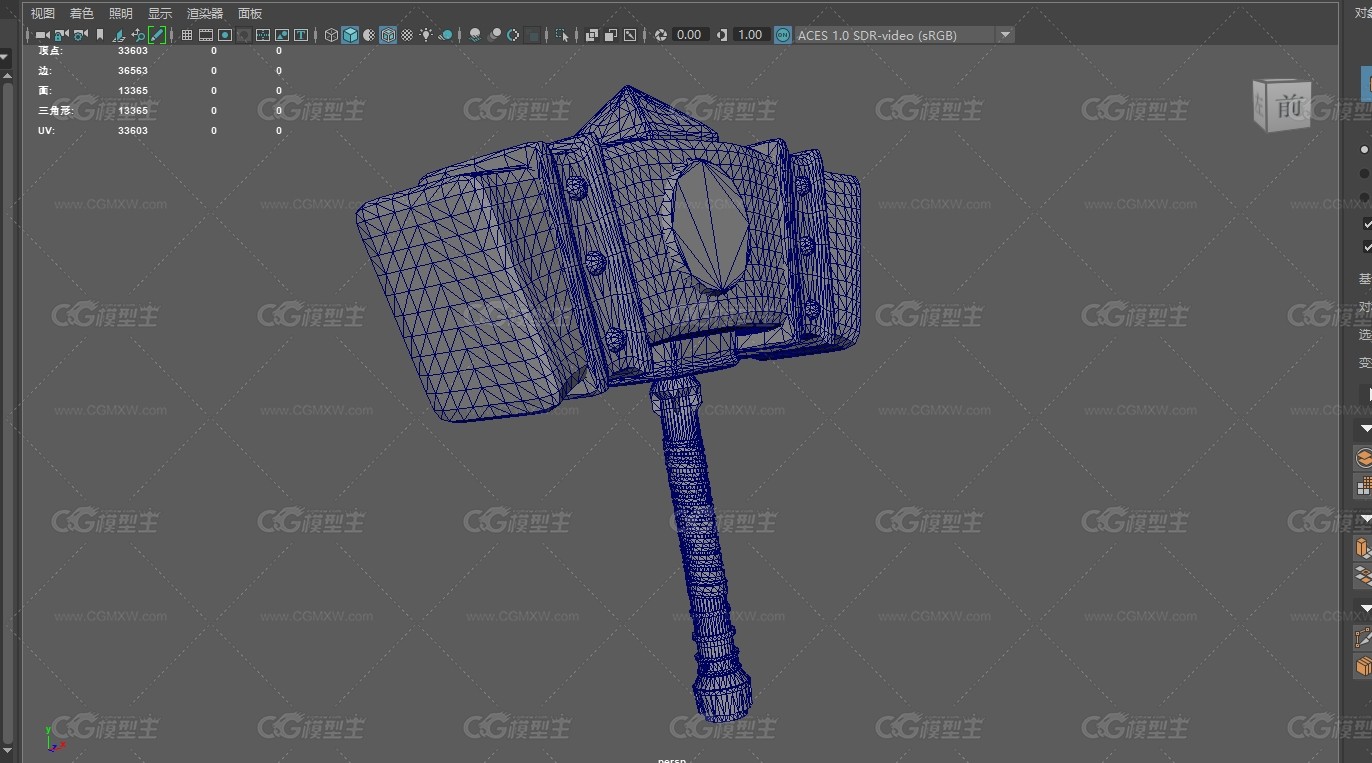Enable smooth shade all cube icon
The image size is (1372, 763).
350,35
